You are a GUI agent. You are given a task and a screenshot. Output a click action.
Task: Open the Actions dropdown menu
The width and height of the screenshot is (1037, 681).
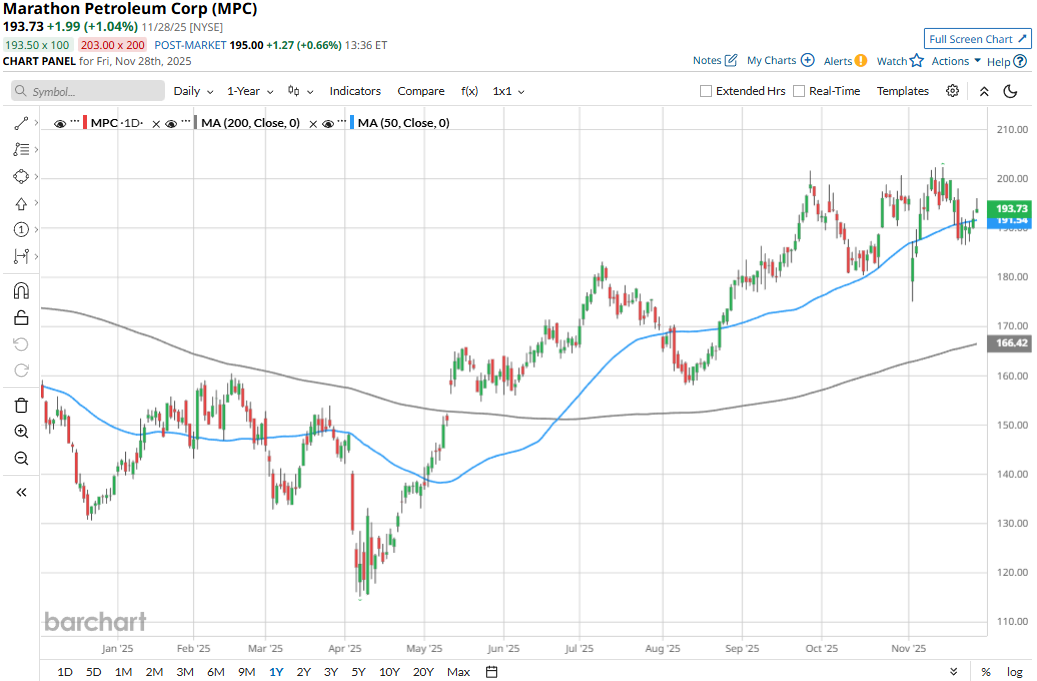tap(956, 61)
